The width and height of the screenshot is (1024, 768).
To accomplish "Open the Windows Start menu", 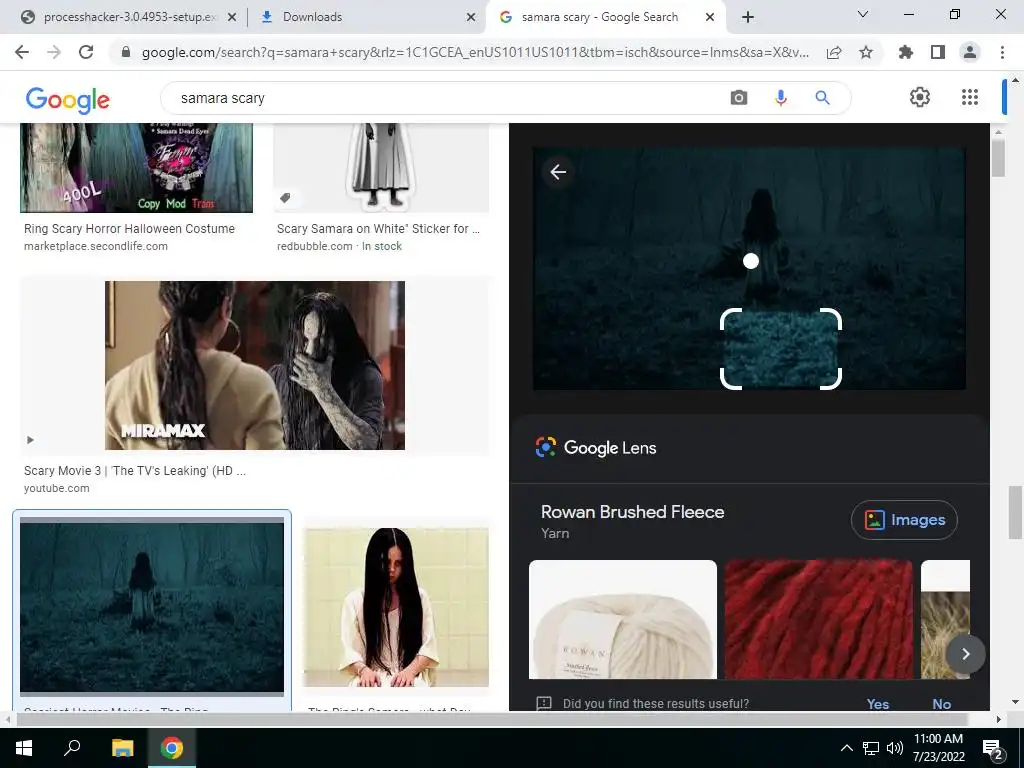I will [x=24, y=748].
